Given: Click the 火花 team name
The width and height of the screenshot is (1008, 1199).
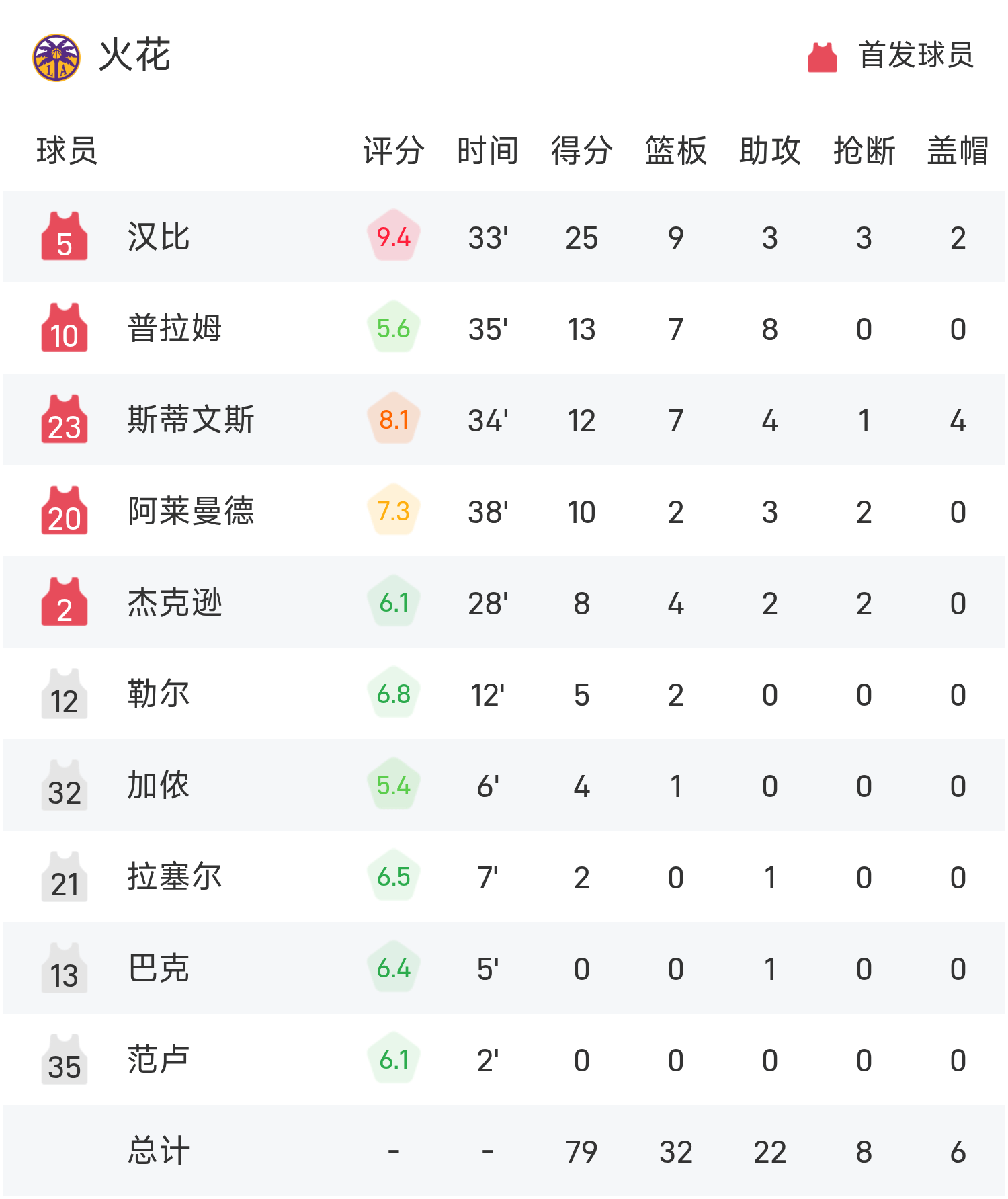Looking at the screenshot, I should point(134,55).
